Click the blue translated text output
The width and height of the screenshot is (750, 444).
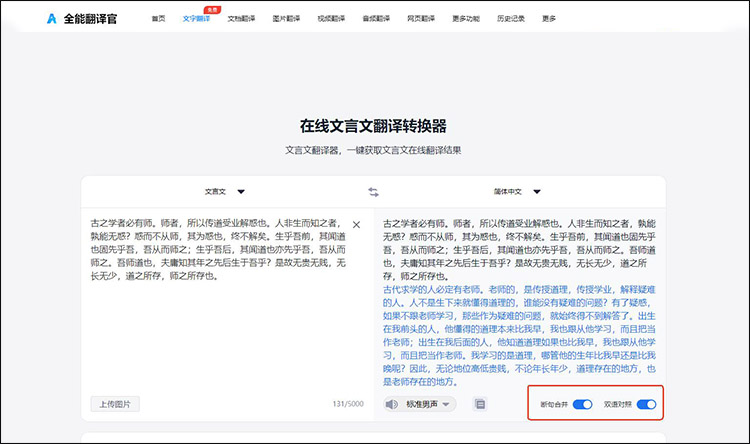point(519,335)
